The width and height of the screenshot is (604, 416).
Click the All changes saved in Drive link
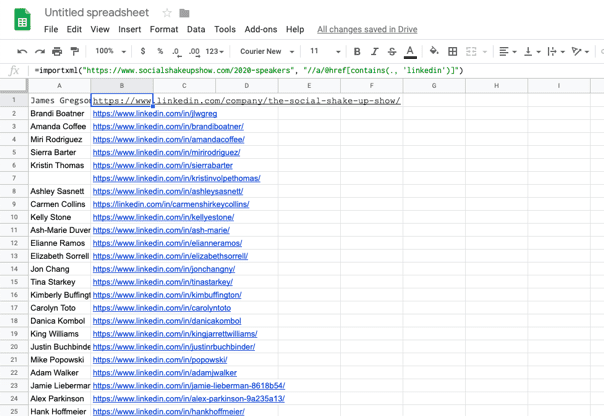367,29
